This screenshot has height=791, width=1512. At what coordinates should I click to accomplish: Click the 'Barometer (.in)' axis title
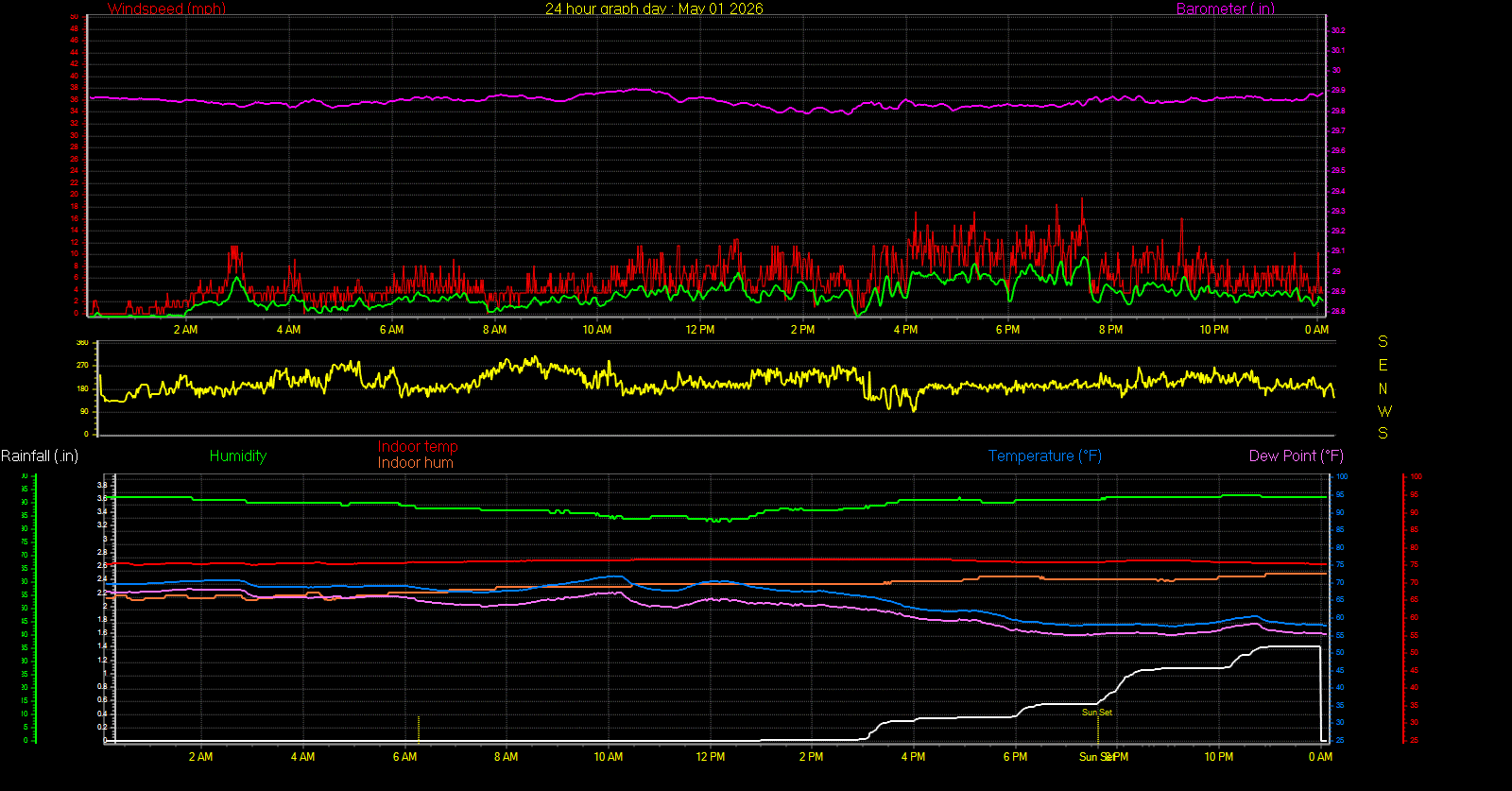(x=1225, y=9)
